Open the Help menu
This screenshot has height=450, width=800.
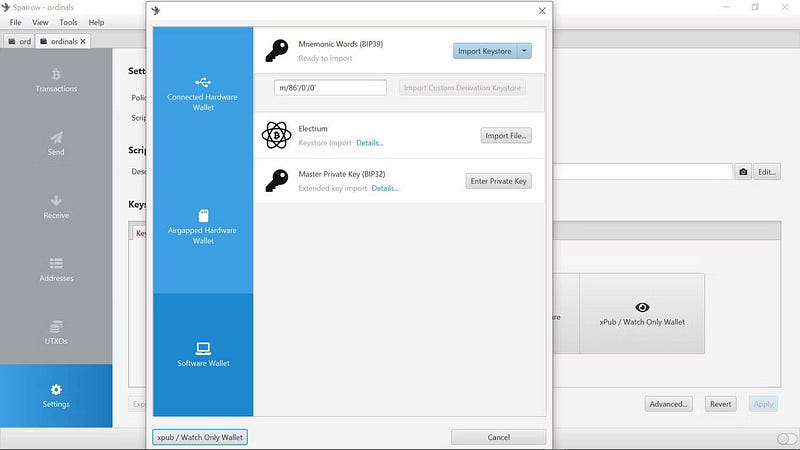click(x=96, y=22)
